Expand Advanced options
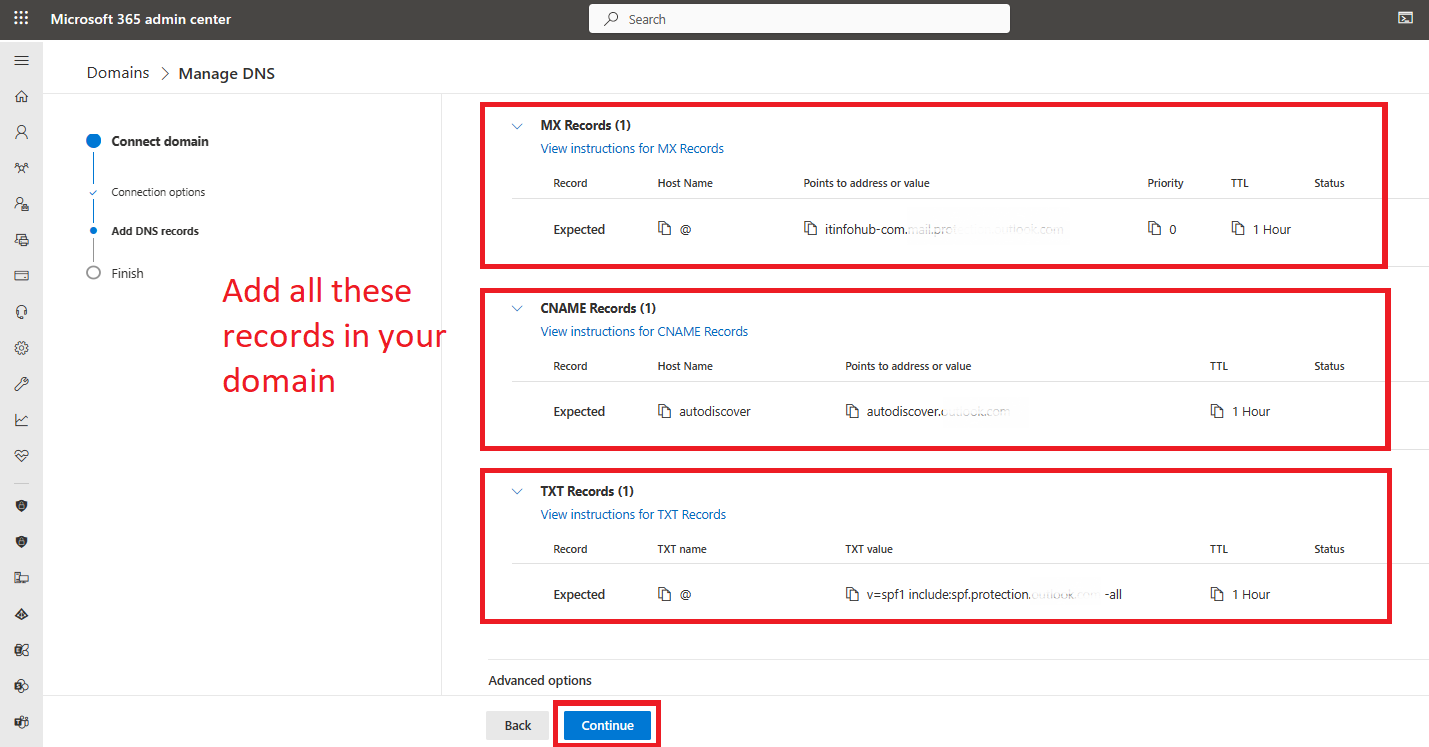Image resolution: width=1429 pixels, height=747 pixels. click(540, 680)
